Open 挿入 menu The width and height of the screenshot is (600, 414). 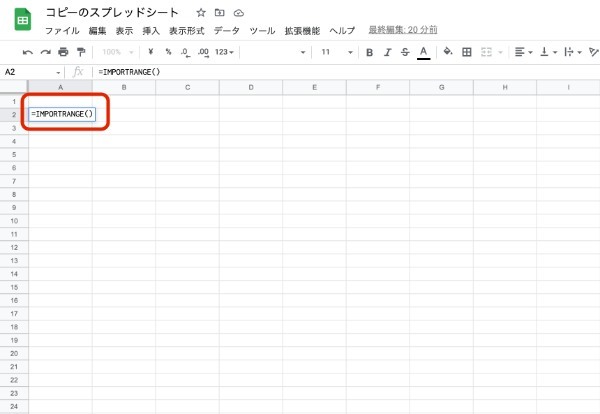151,30
